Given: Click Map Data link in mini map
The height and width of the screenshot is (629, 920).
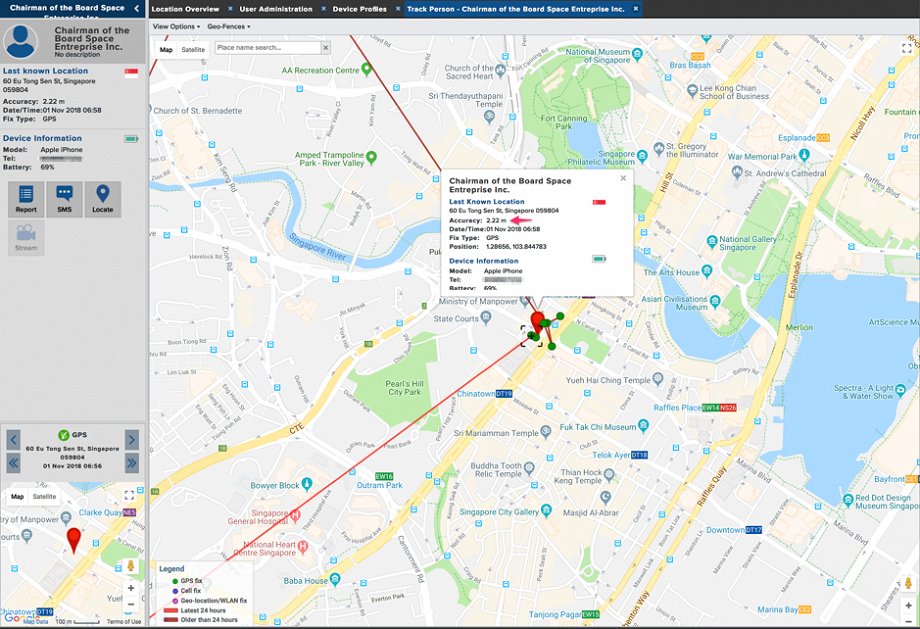Looking at the screenshot, I should tap(36, 621).
